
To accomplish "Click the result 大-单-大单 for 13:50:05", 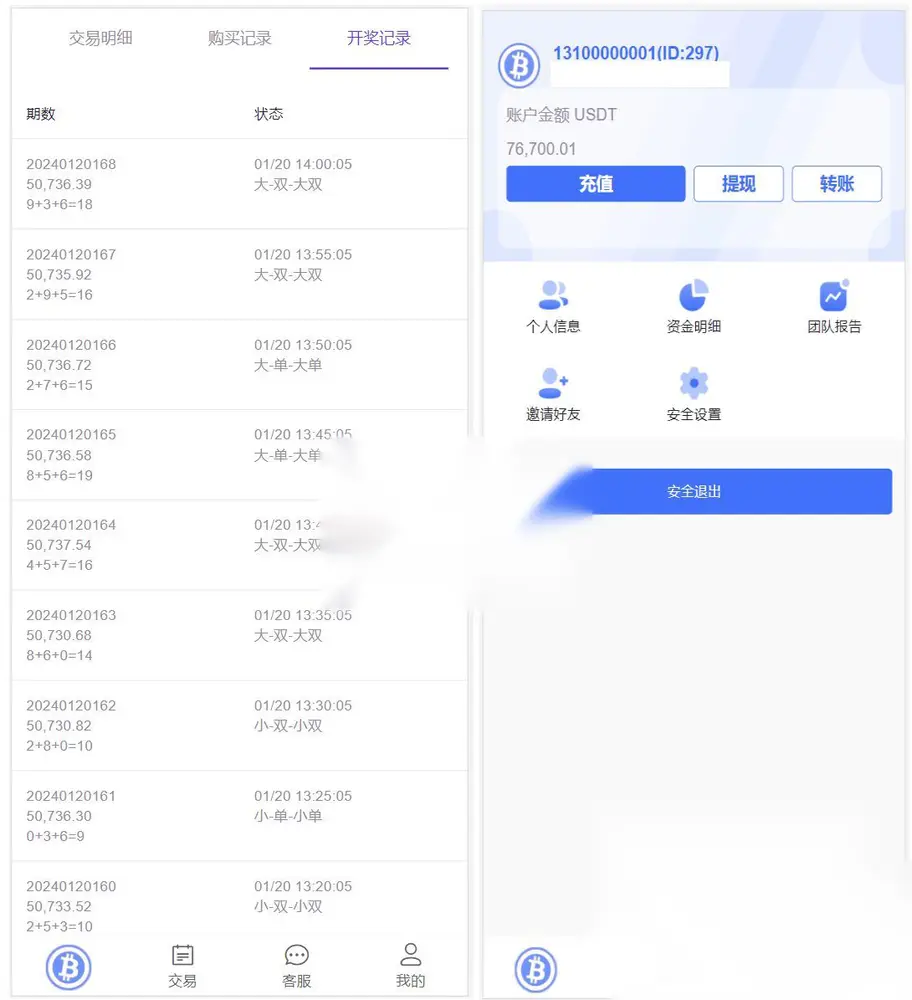I will tap(288, 365).
